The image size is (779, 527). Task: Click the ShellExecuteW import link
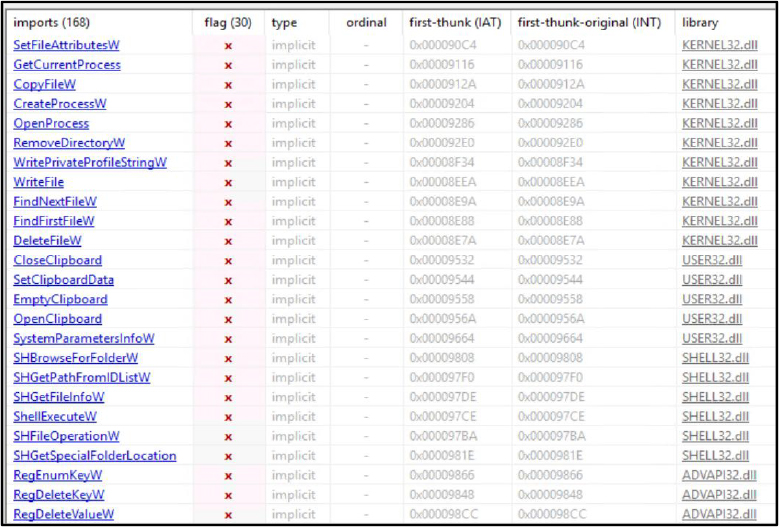tap(55, 416)
